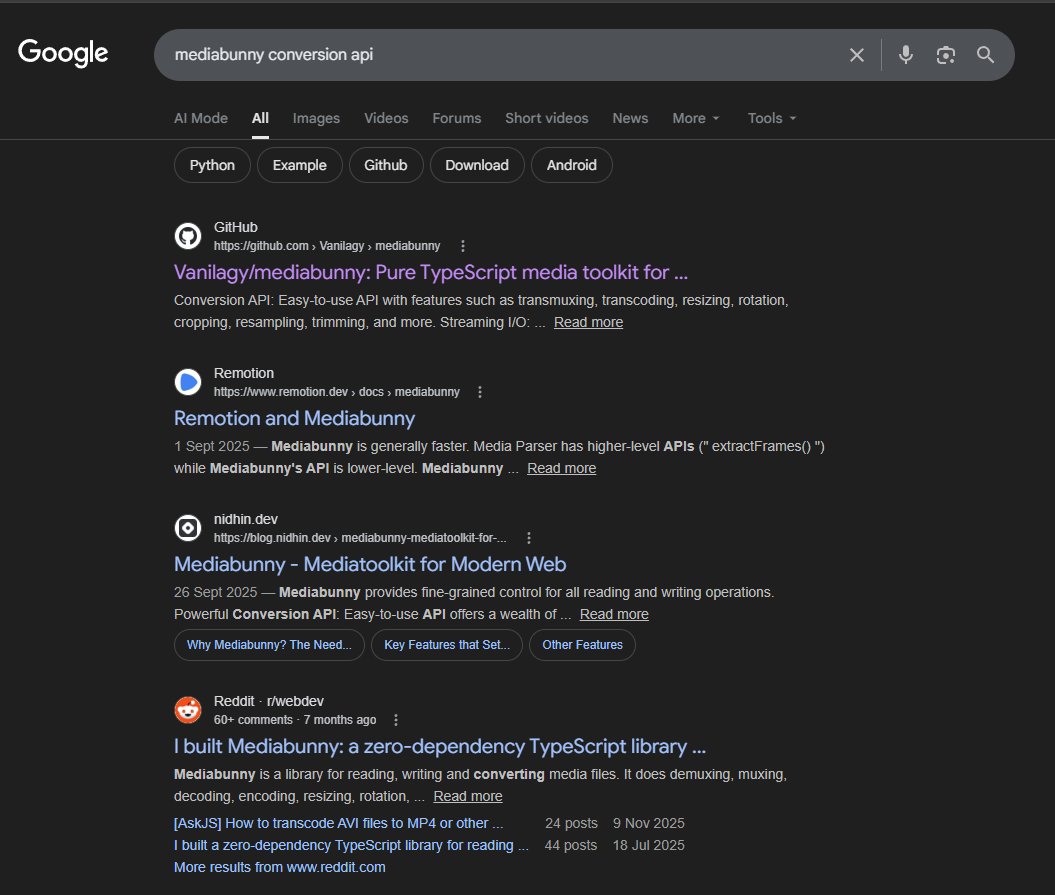Viewport: 1055px width, 895px height.
Task: Select the Android filter chip
Action: pos(571,166)
